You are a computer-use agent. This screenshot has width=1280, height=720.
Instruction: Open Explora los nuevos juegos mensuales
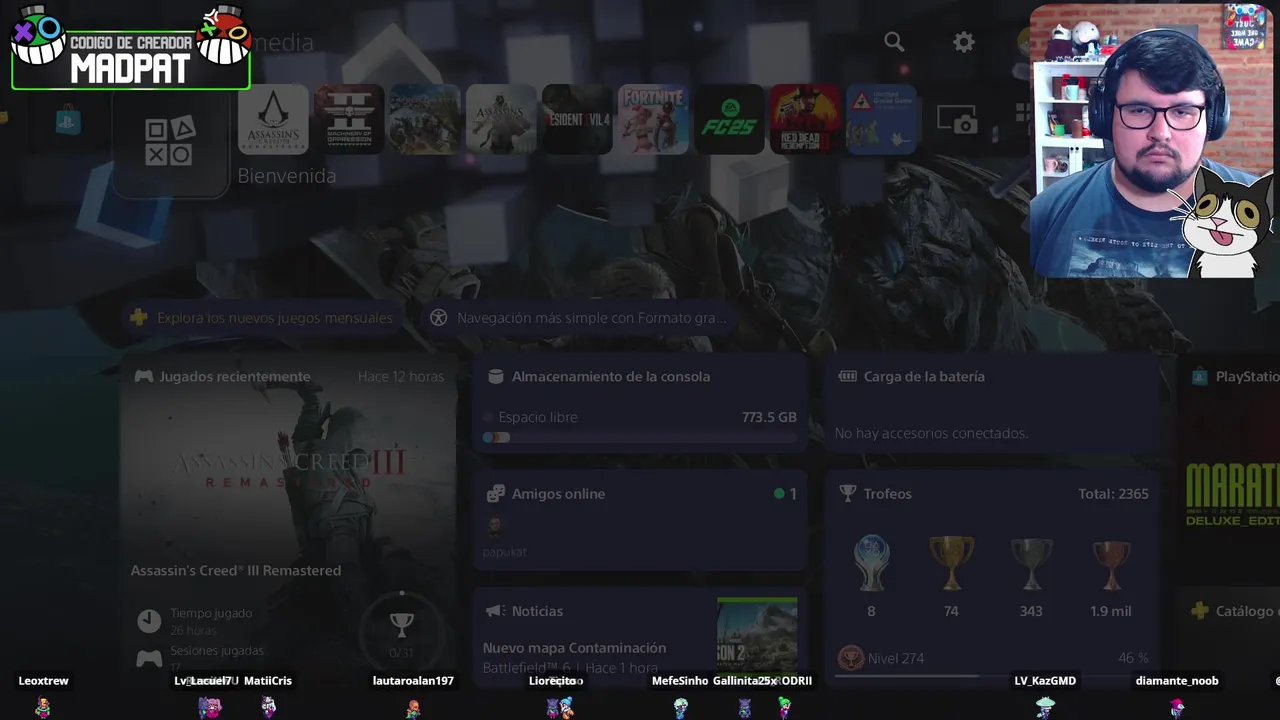point(264,318)
